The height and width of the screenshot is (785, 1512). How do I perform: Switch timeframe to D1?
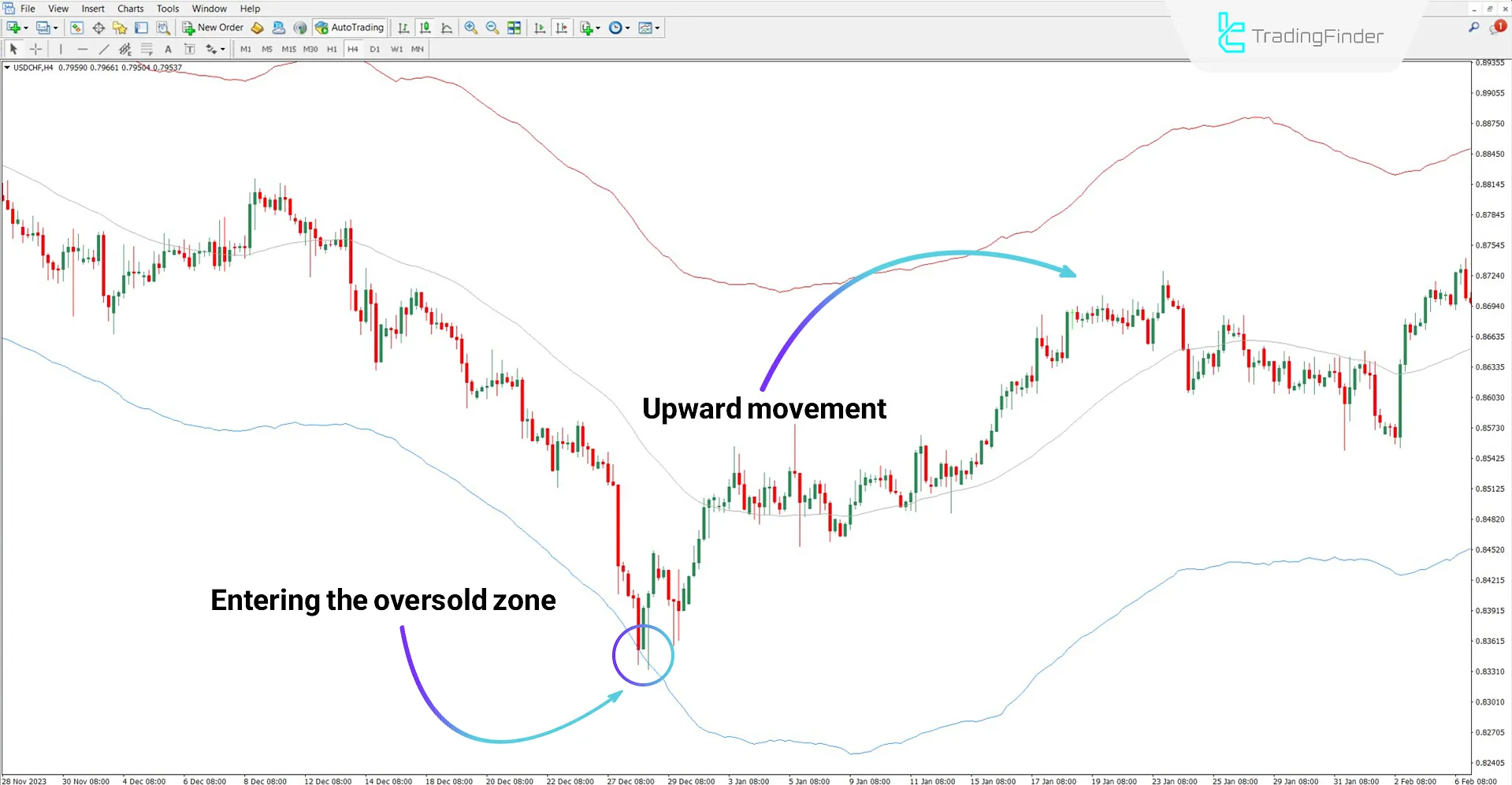[x=375, y=49]
